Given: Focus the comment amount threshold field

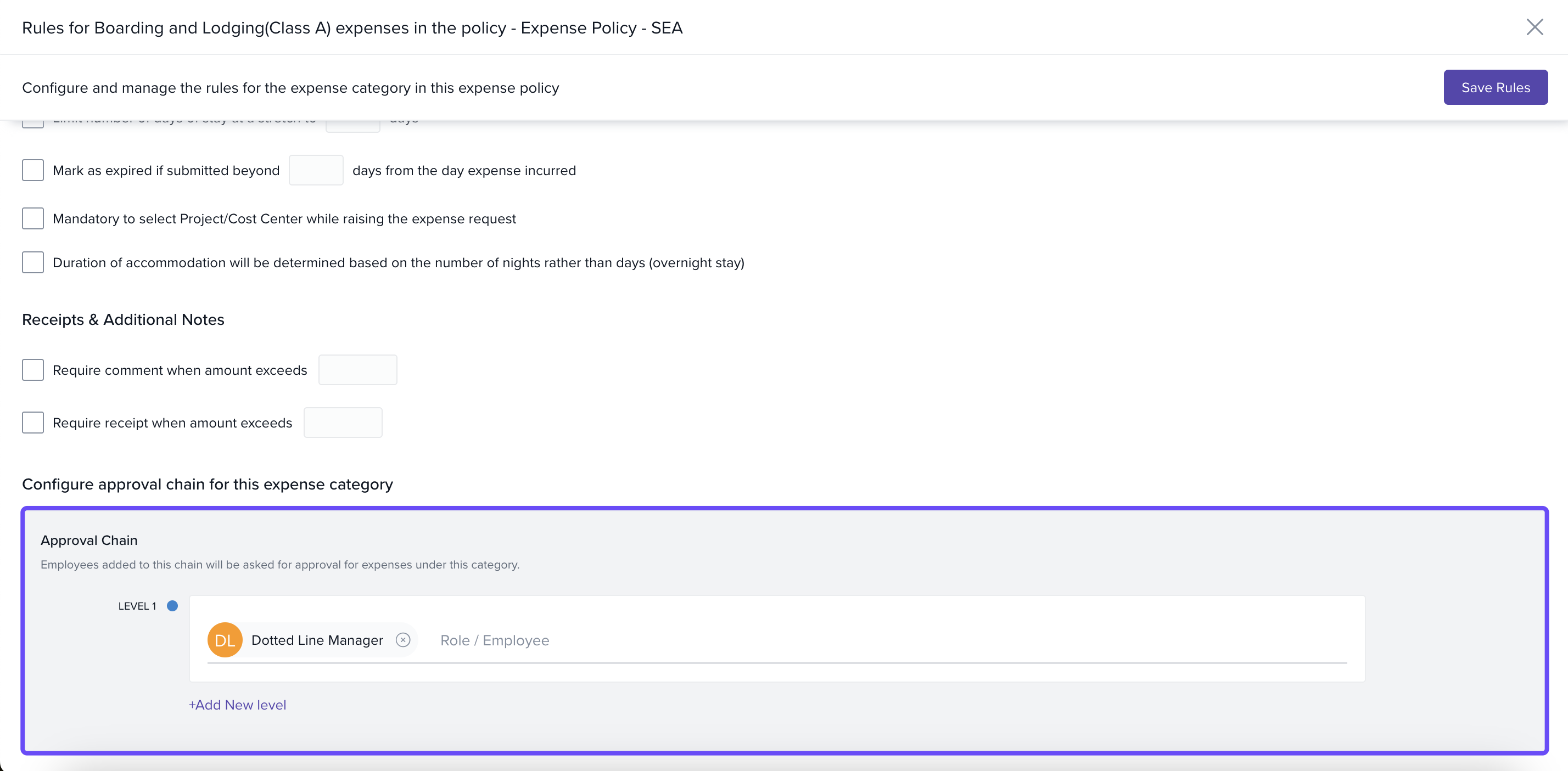Looking at the screenshot, I should coord(358,370).
